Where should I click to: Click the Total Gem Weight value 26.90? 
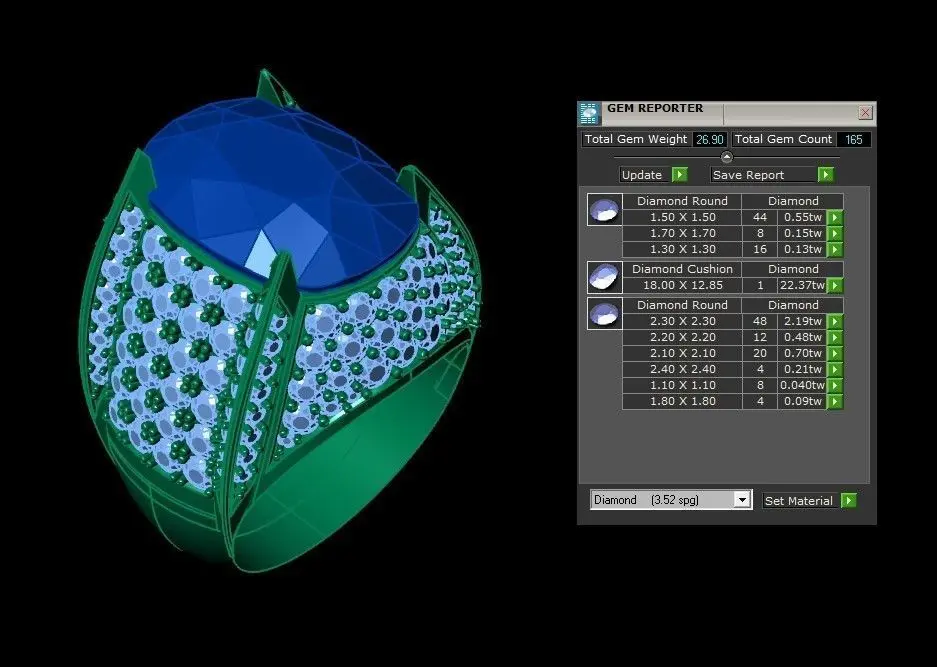click(709, 139)
